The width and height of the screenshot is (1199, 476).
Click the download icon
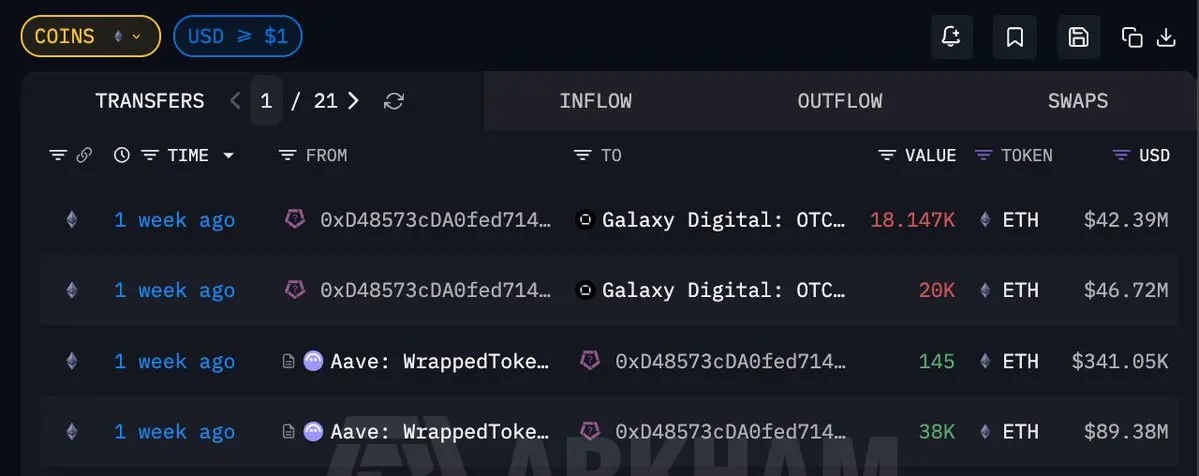pyautogui.click(x=1165, y=38)
